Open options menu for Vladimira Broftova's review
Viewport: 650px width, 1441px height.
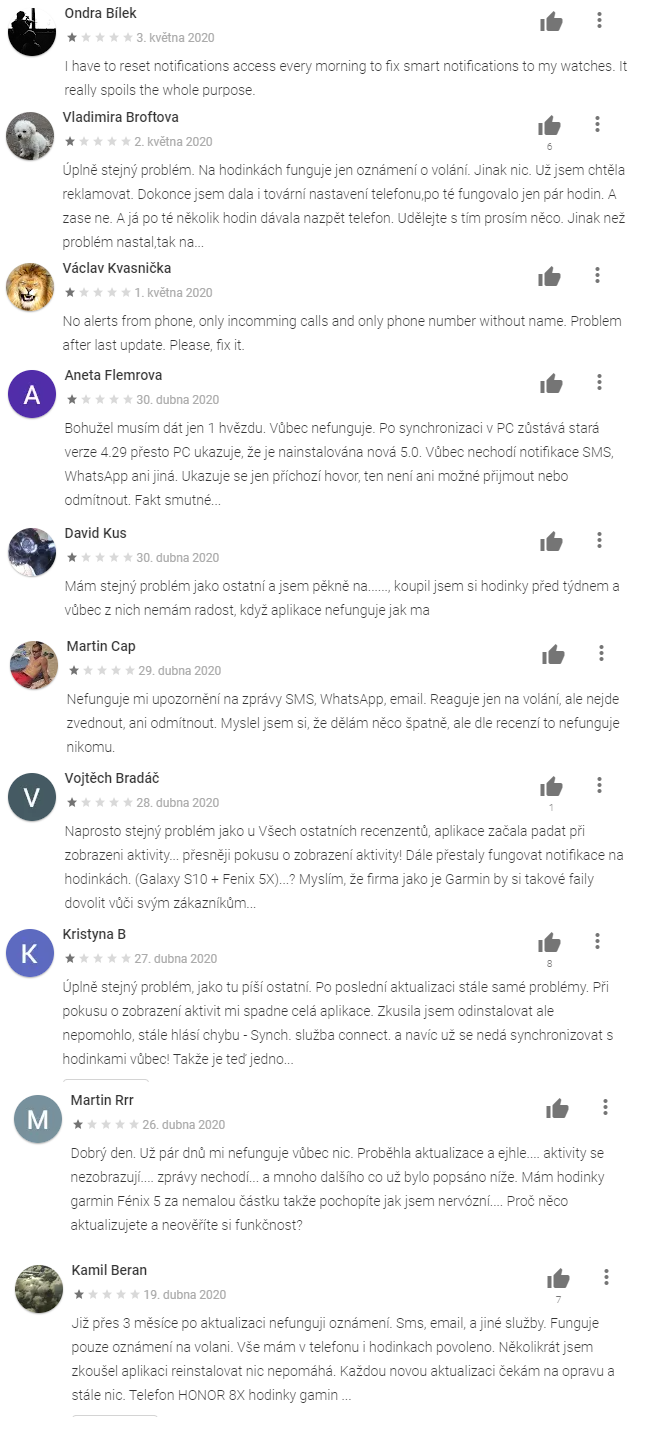597,124
